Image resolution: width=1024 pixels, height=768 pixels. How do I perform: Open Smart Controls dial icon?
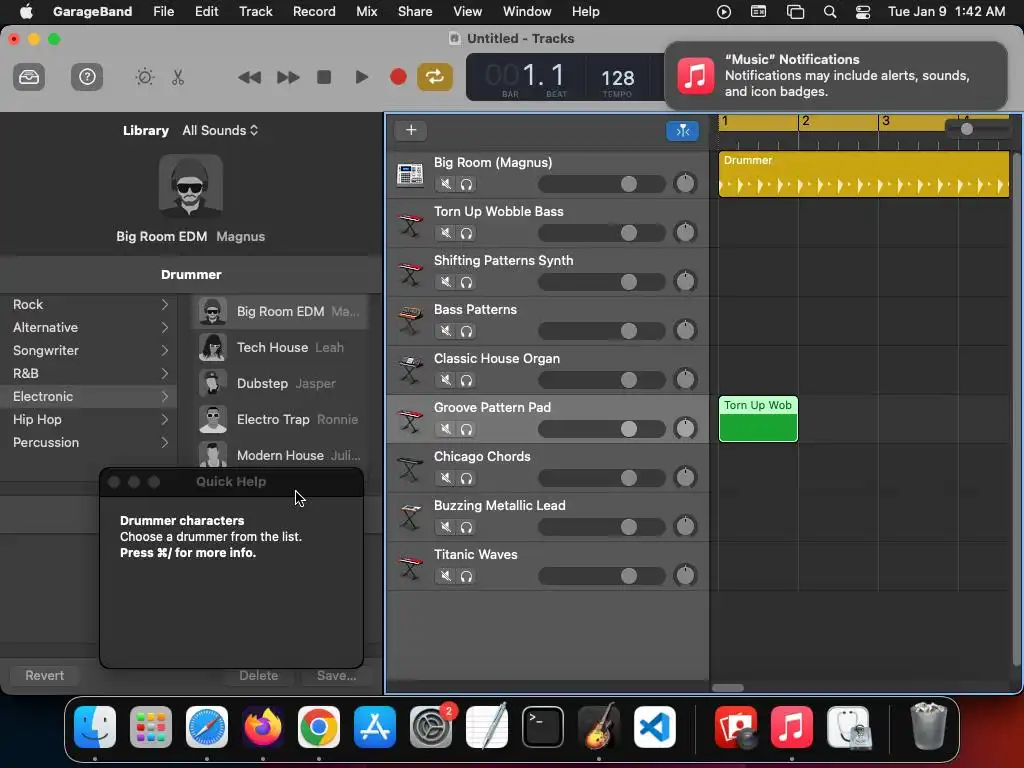point(145,77)
